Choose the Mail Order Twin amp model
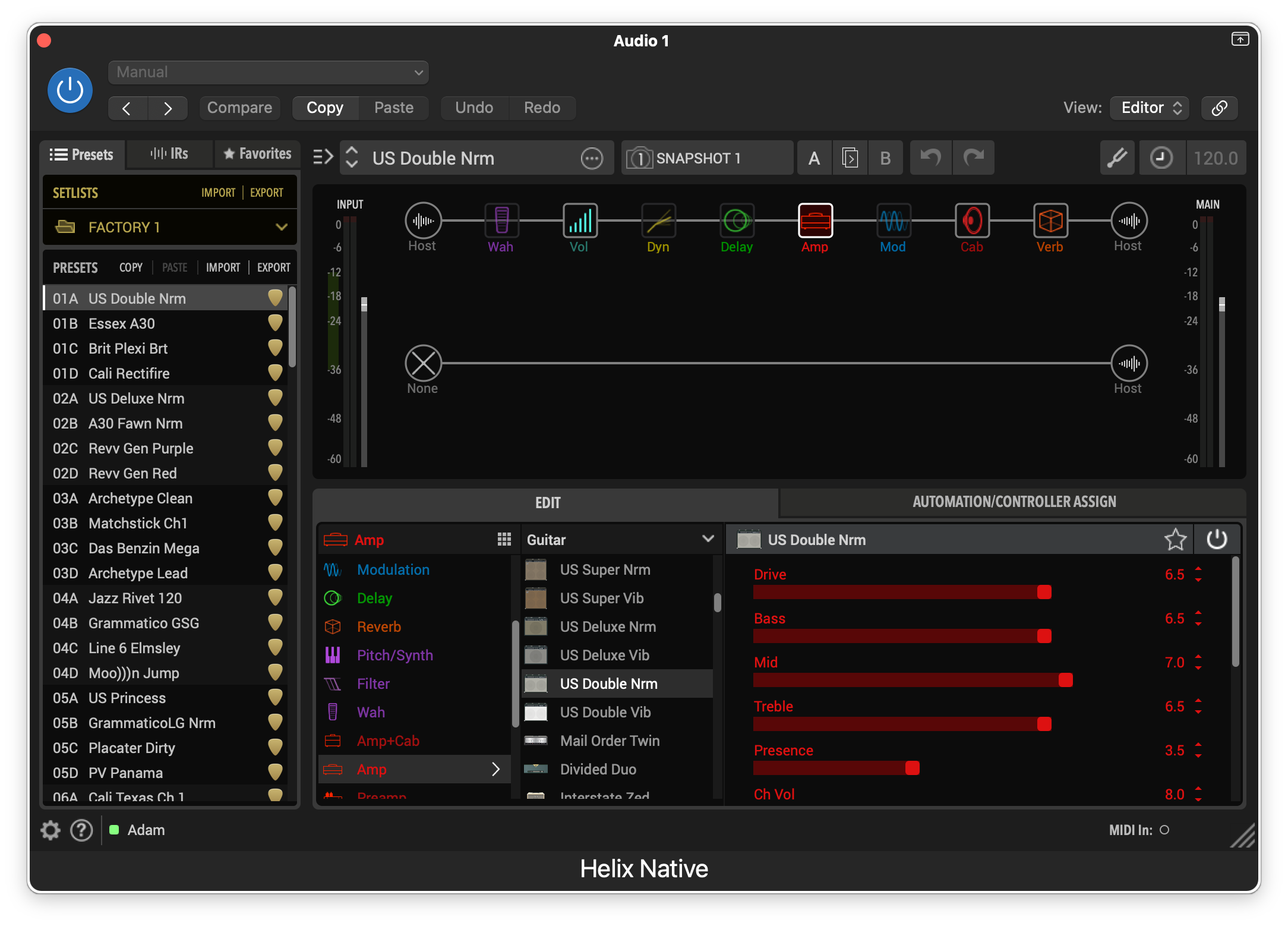 tap(617, 741)
